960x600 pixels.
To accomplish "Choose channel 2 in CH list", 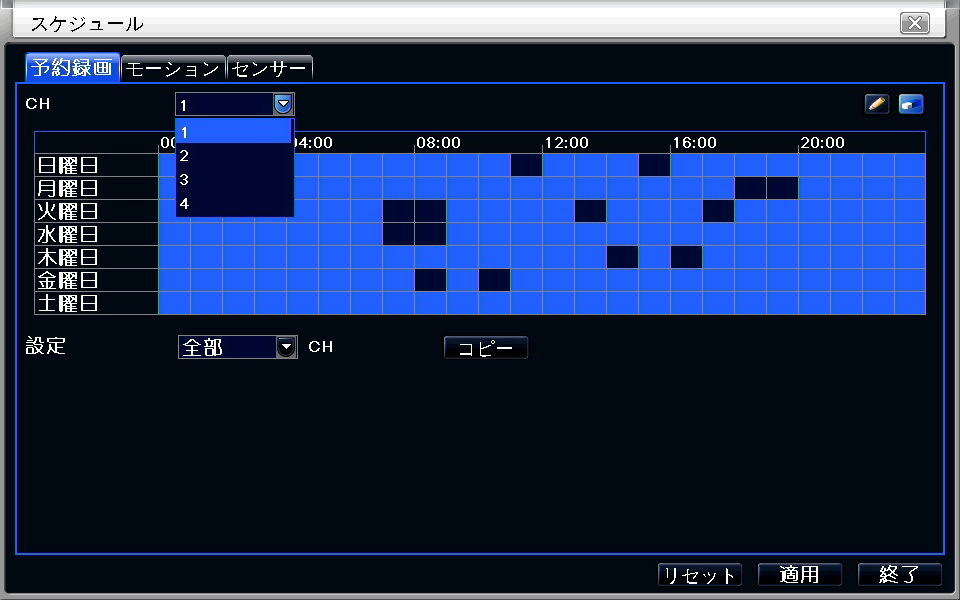I will coord(234,156).
